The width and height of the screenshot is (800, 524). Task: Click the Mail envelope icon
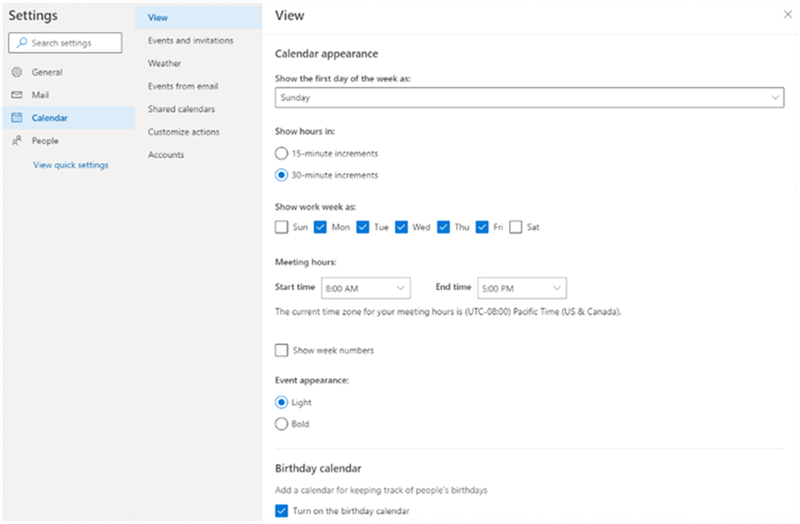click(x=16, y=95)
